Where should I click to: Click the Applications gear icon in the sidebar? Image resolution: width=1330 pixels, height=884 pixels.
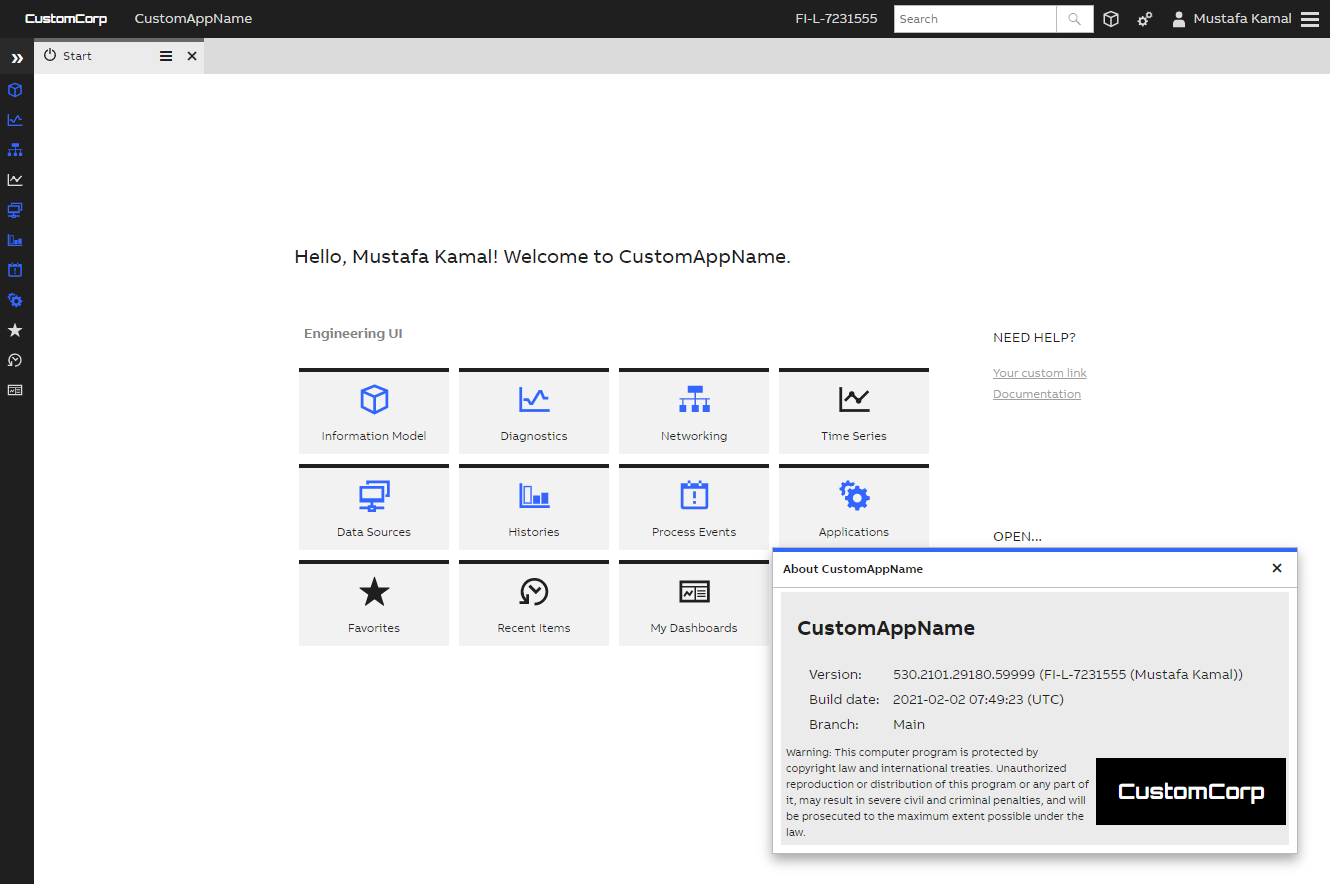pyautogui.click(x=14, y=300)
